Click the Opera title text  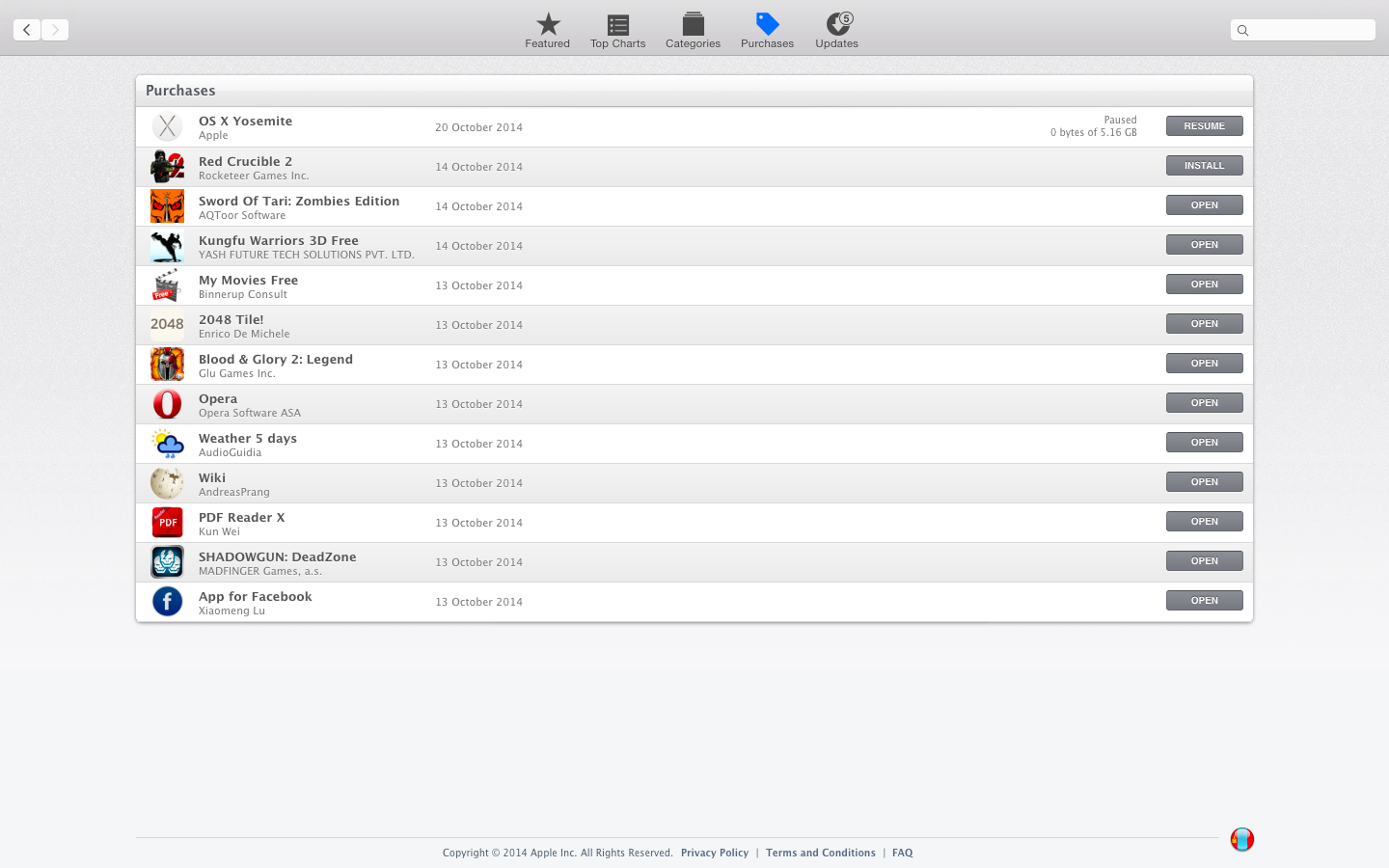tap(218, 398)
